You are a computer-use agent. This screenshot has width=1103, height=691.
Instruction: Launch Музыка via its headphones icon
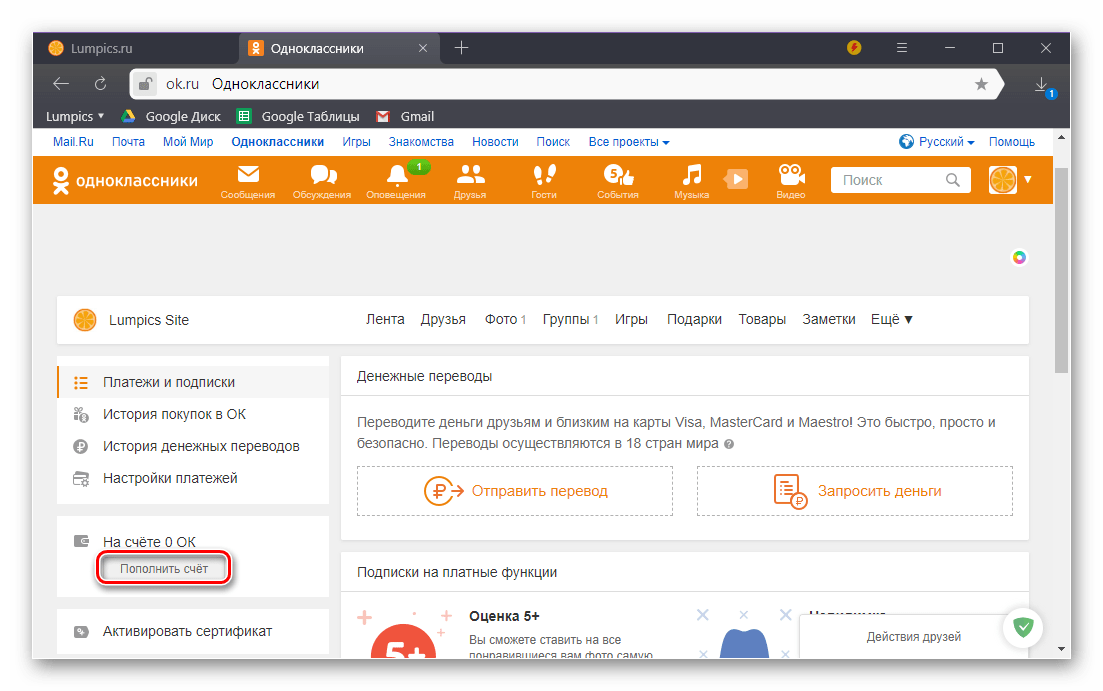coord(690,181)
